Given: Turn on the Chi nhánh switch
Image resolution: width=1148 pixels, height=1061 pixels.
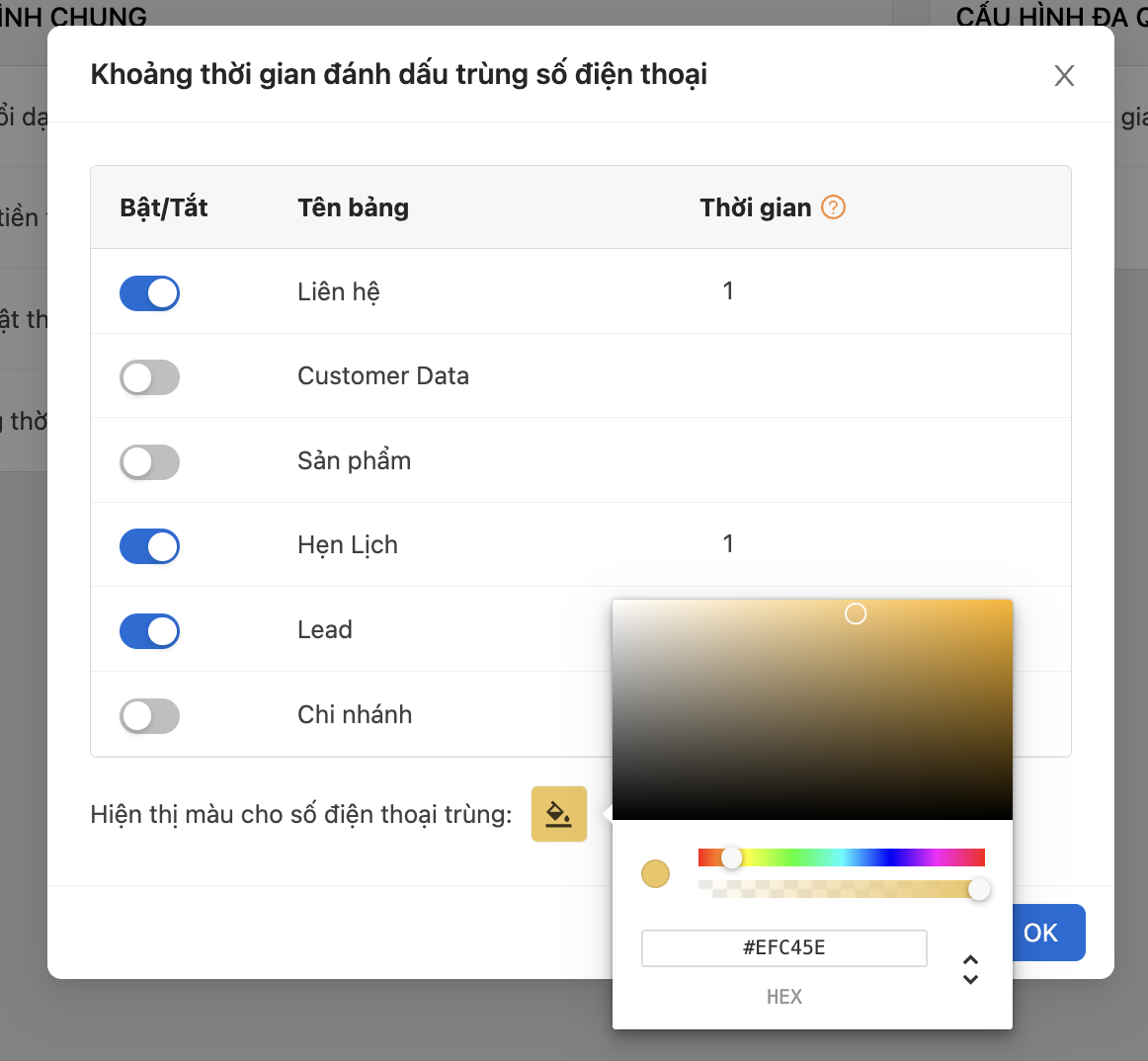Looking at the screenshot, I should pos(149,716).
